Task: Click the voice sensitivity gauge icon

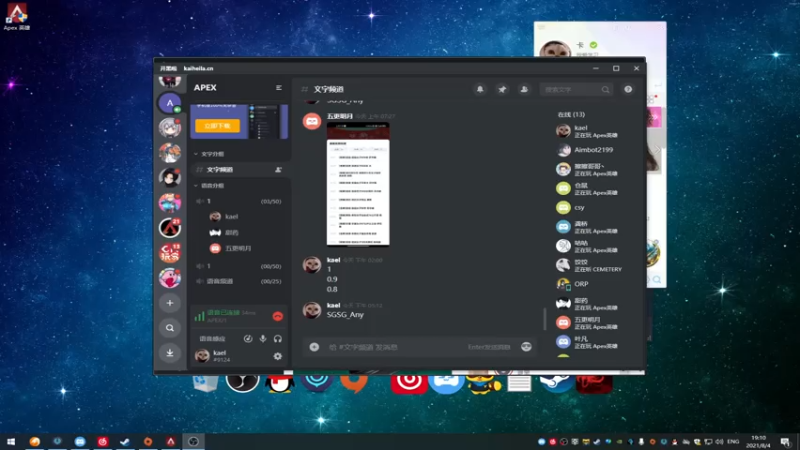Action: coord(247,339)
